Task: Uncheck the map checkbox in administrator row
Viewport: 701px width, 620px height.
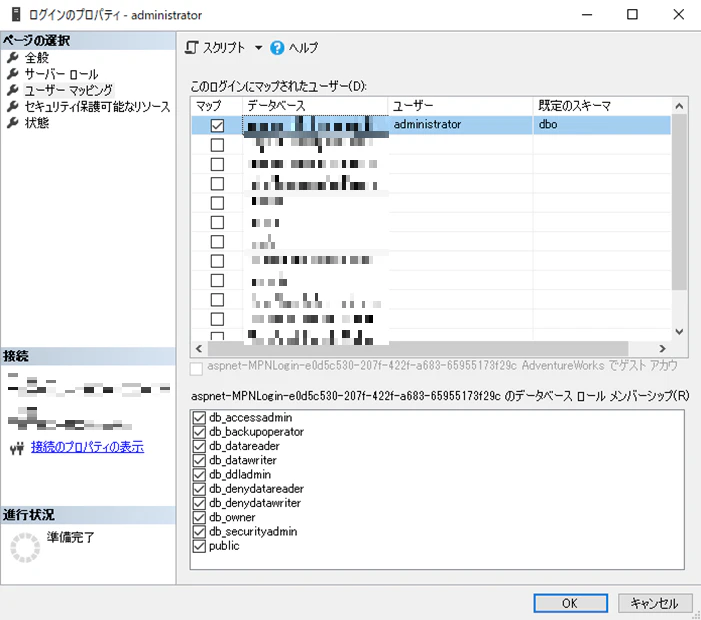Action: coord(217,126)
